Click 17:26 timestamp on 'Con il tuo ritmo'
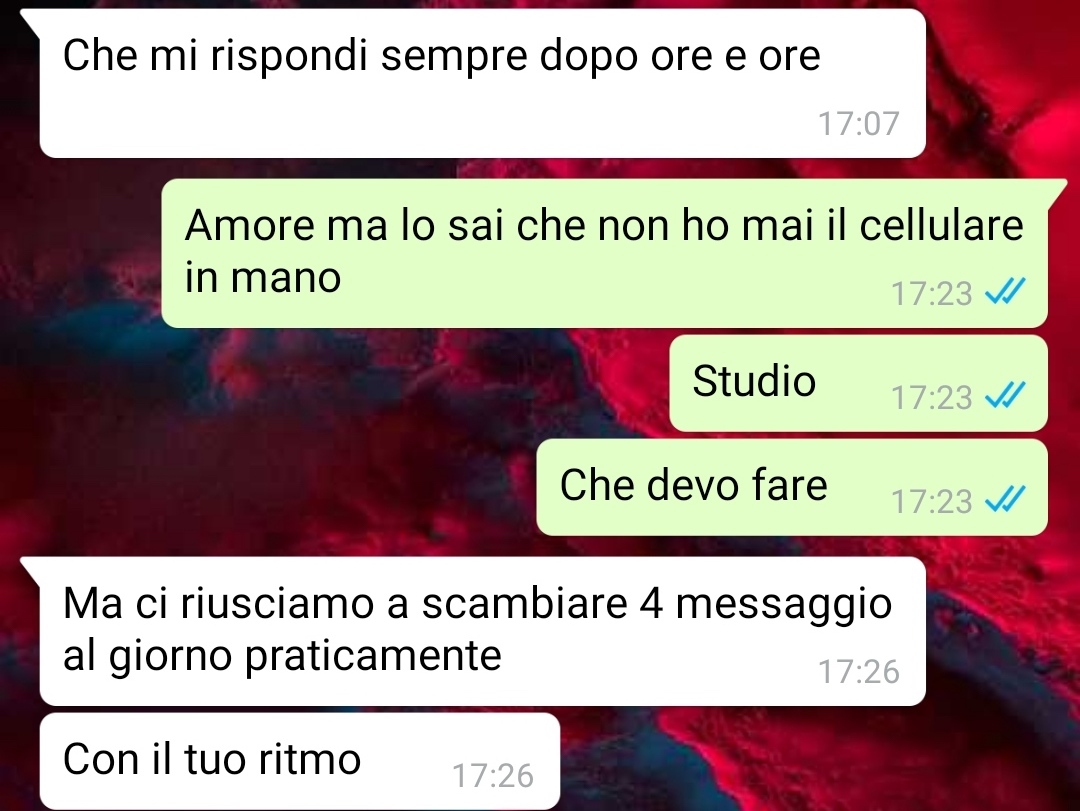The image size is (1080, 811). coord(492,776)
